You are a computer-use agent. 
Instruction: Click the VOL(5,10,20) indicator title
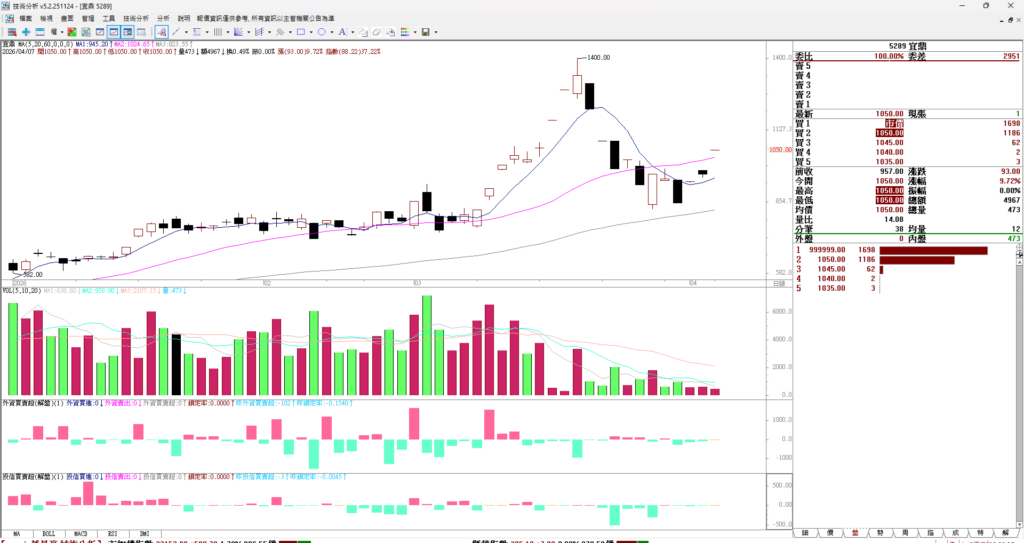(x=22, y=291)
